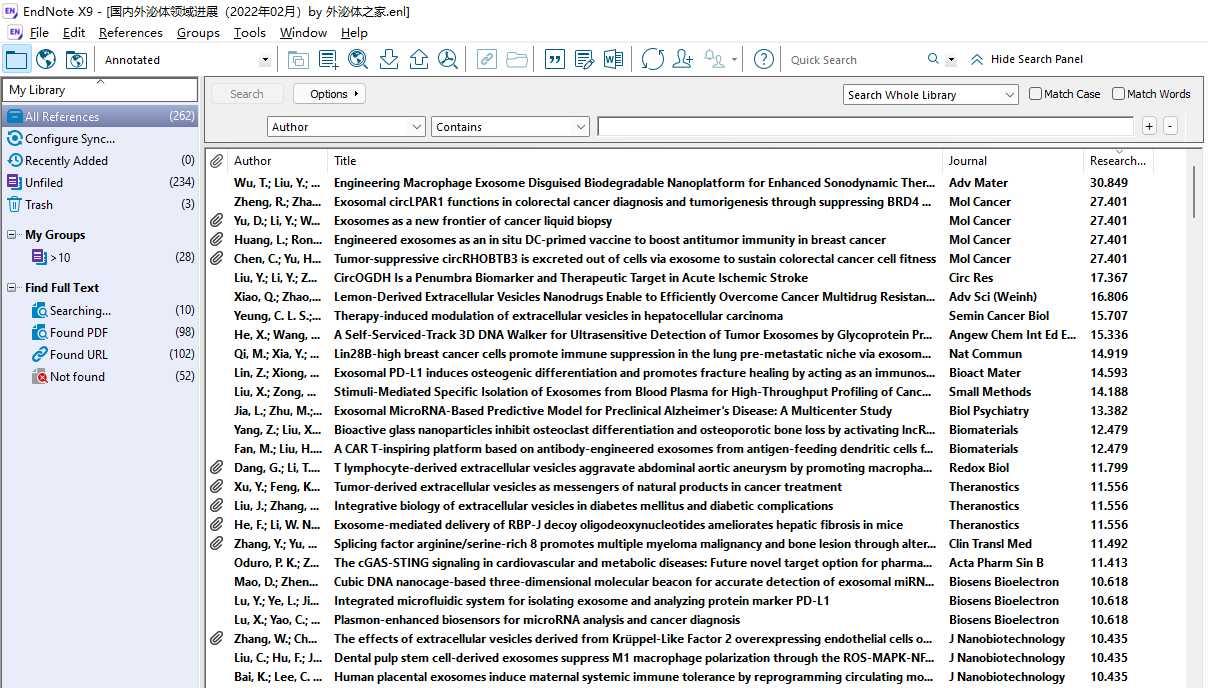1208x688 pixels.
Task: Sort references by Journal column header
Action: [x=1013, y=161]
